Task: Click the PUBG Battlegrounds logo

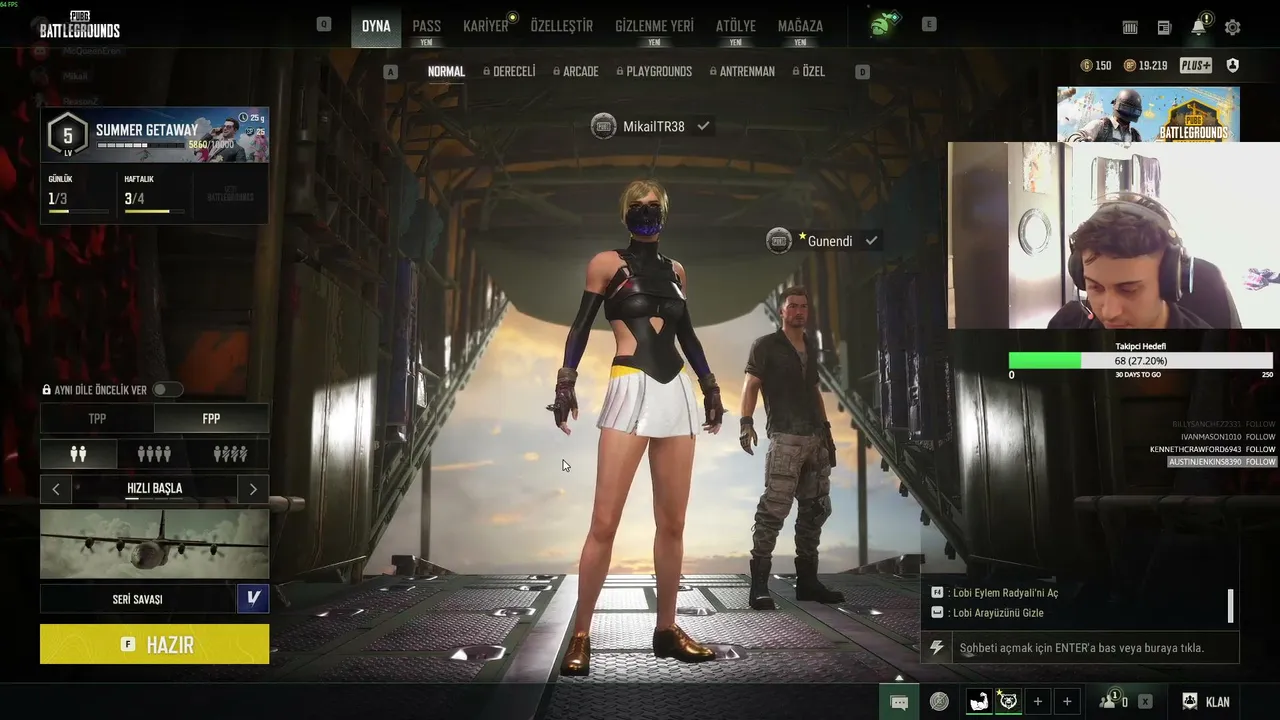Action: pos(80,25)
